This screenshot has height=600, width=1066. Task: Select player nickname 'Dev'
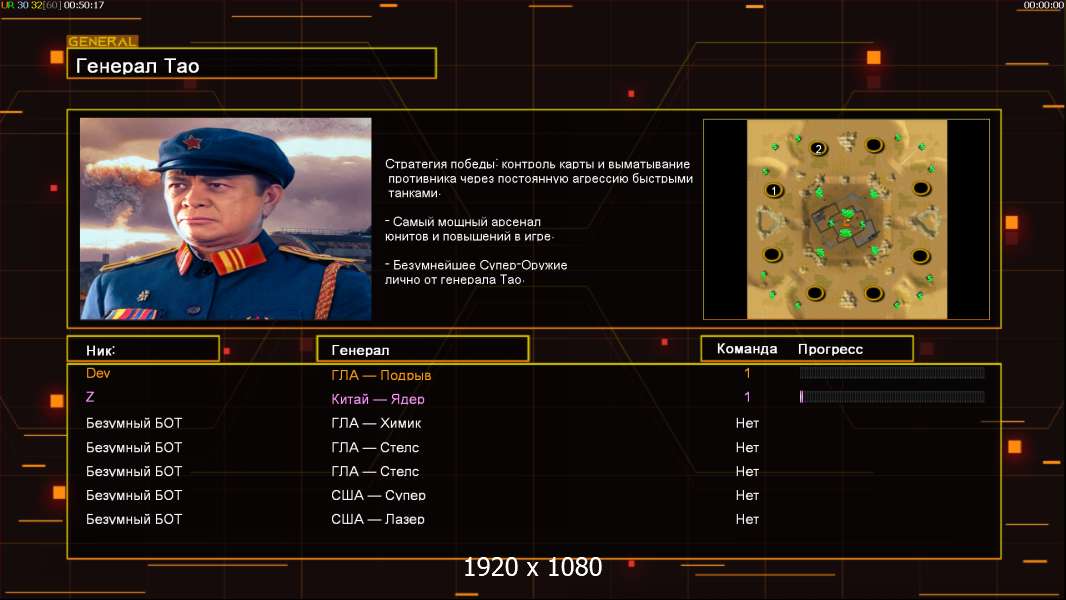pos(98,373)
